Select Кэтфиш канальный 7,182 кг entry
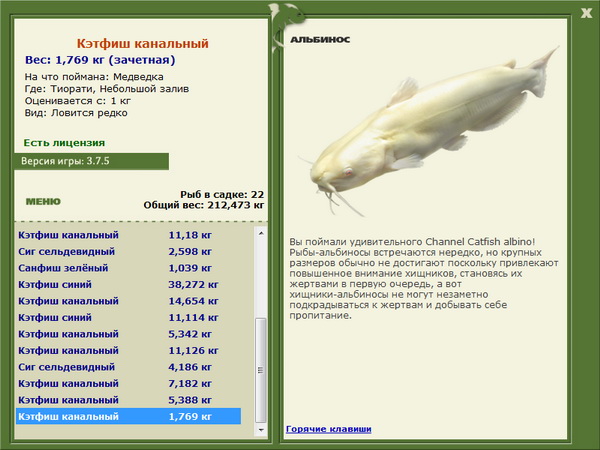 pyautogui.click(x=129, y=383)
